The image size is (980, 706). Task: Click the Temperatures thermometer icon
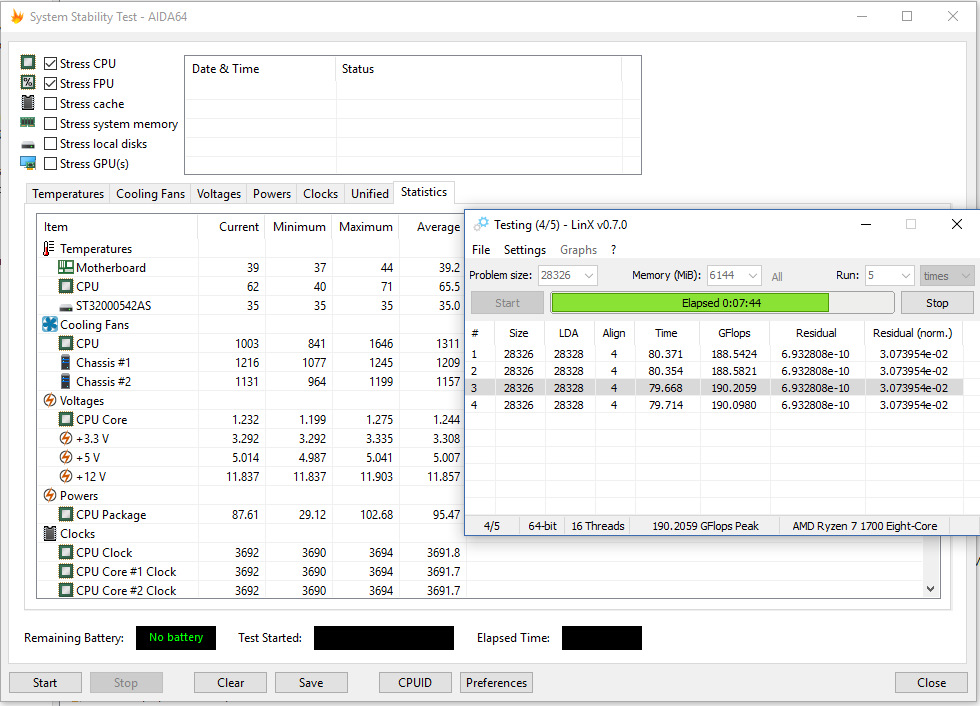pyautogui.click(x=49, y=249)
